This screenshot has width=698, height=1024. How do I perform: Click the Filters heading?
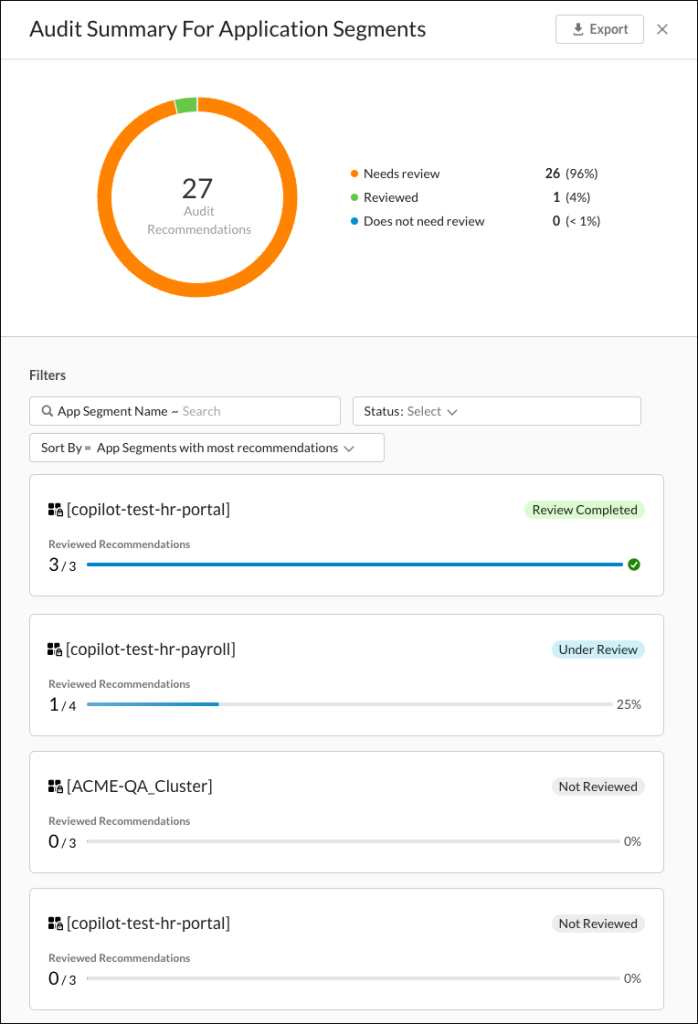[48, 376]
